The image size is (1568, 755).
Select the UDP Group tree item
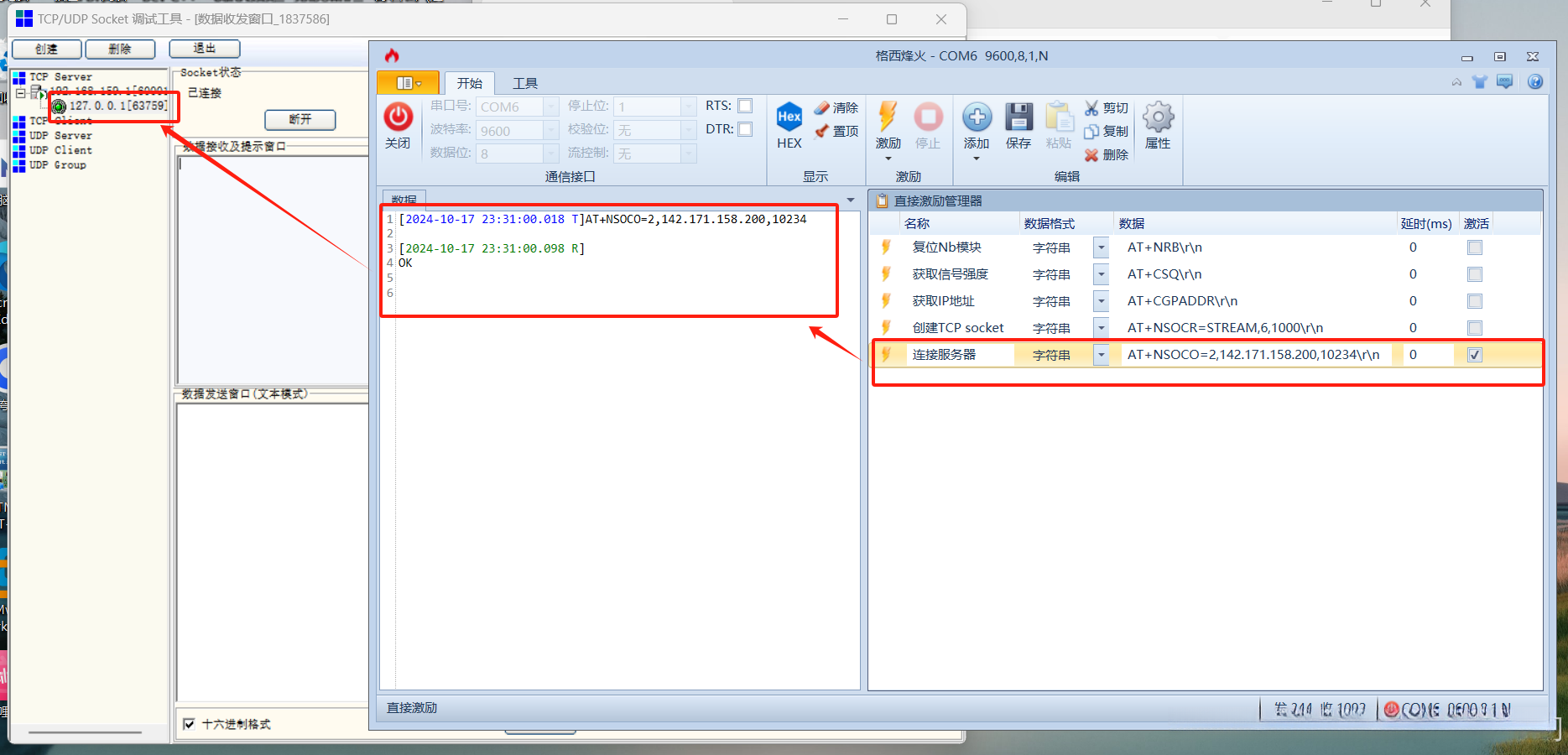pyautogui.click(x=58, y=165)
